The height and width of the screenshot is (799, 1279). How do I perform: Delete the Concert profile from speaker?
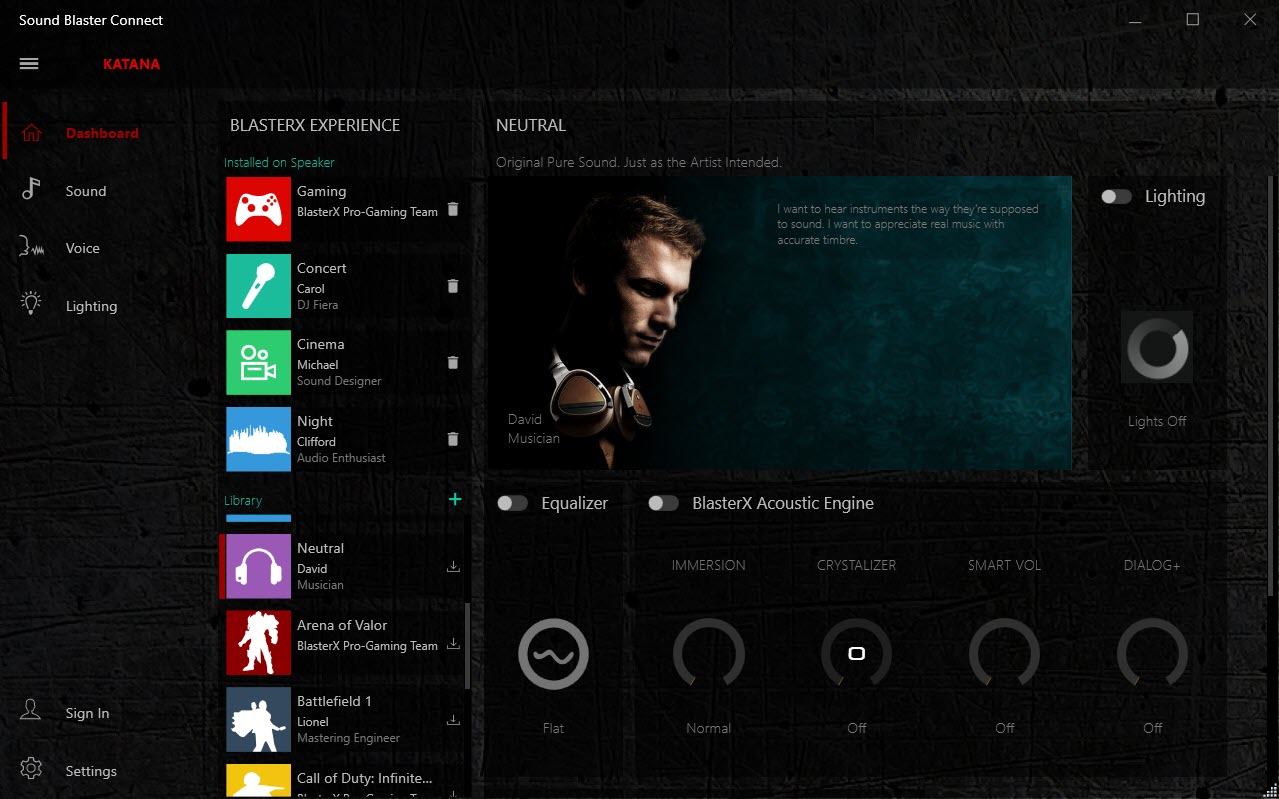click(x=453, y=286)
